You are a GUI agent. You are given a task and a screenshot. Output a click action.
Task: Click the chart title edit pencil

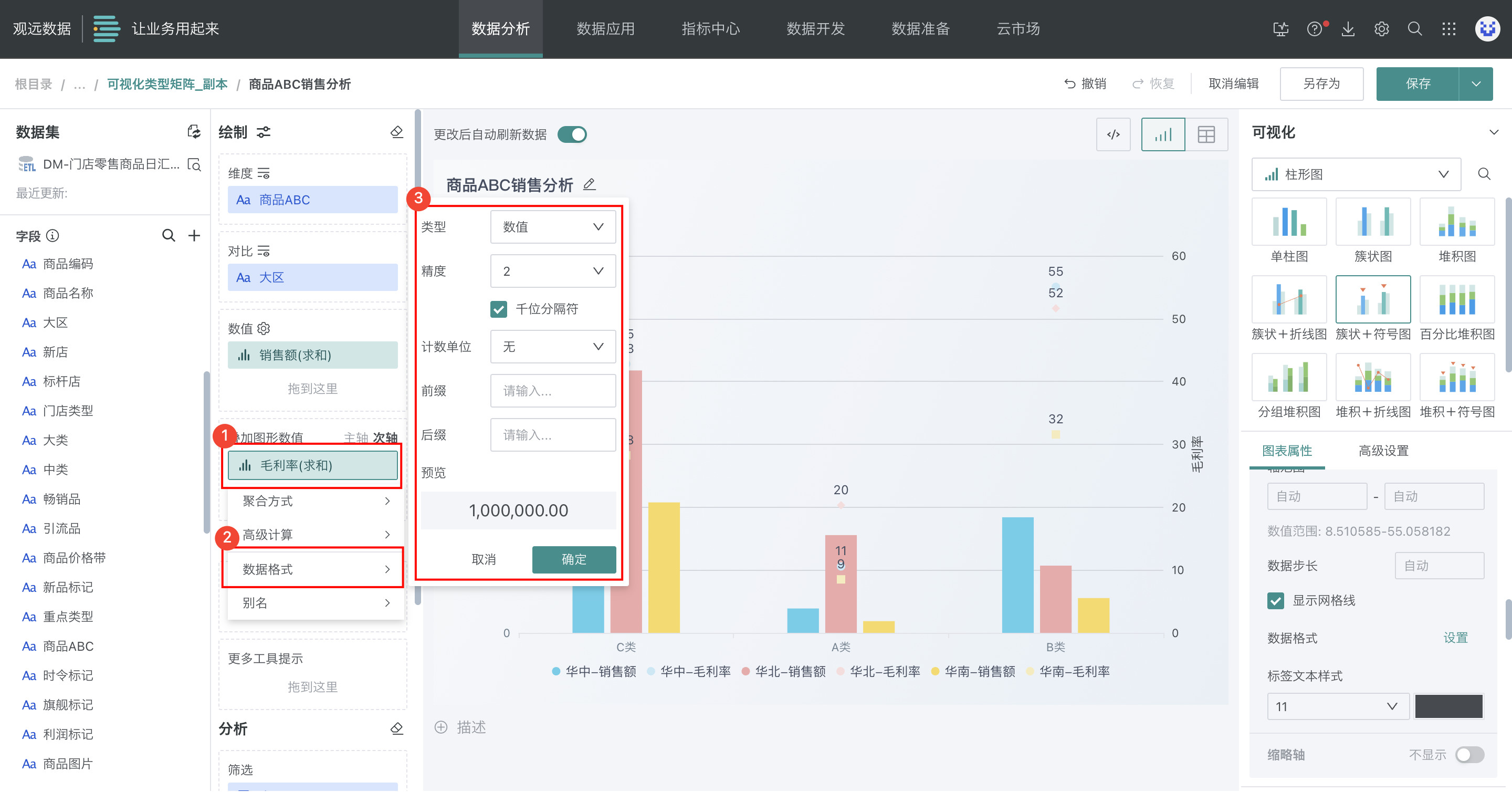click(x=589, y=184)
